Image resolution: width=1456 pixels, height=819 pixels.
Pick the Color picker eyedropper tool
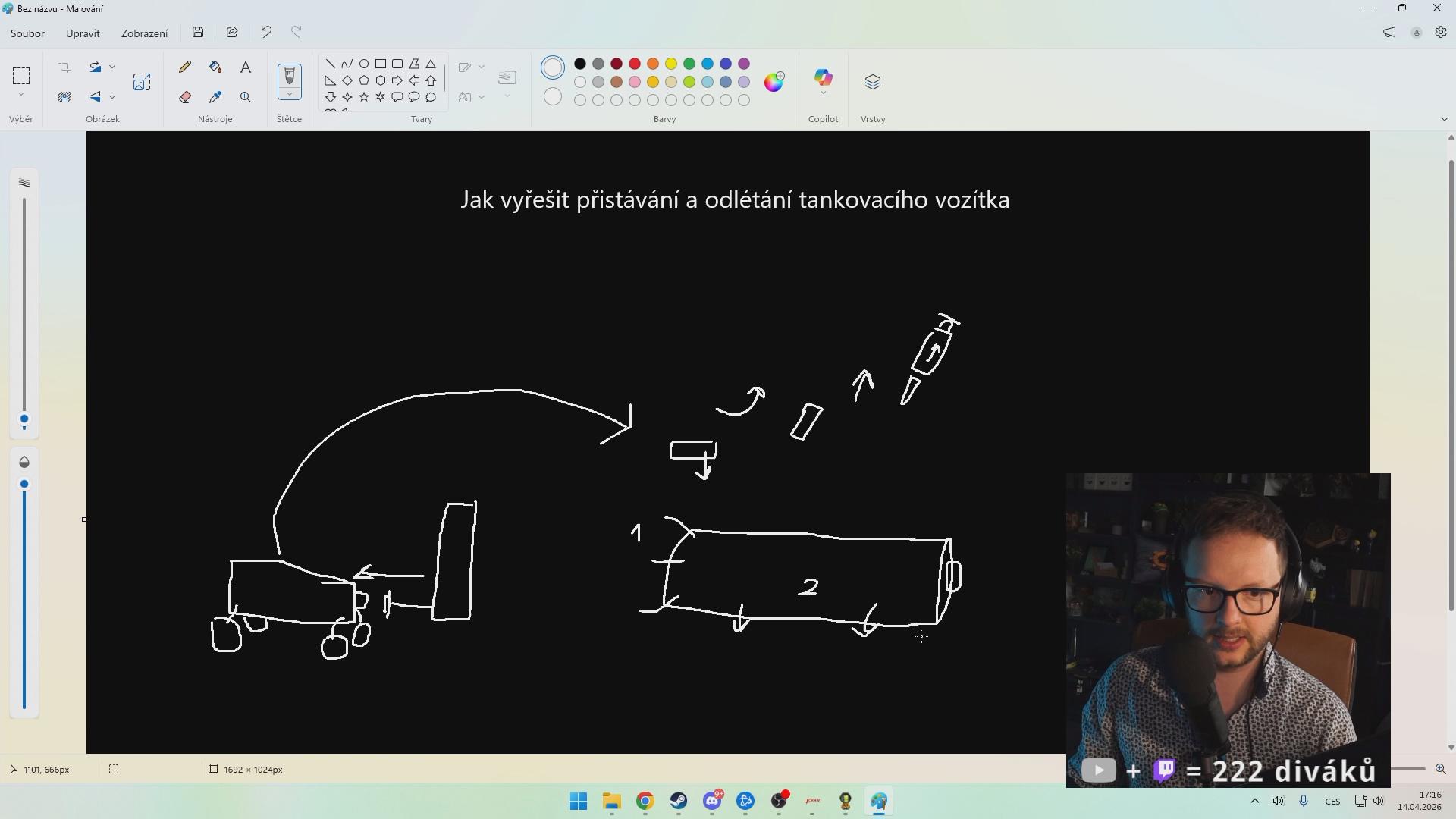pos(215,97)
